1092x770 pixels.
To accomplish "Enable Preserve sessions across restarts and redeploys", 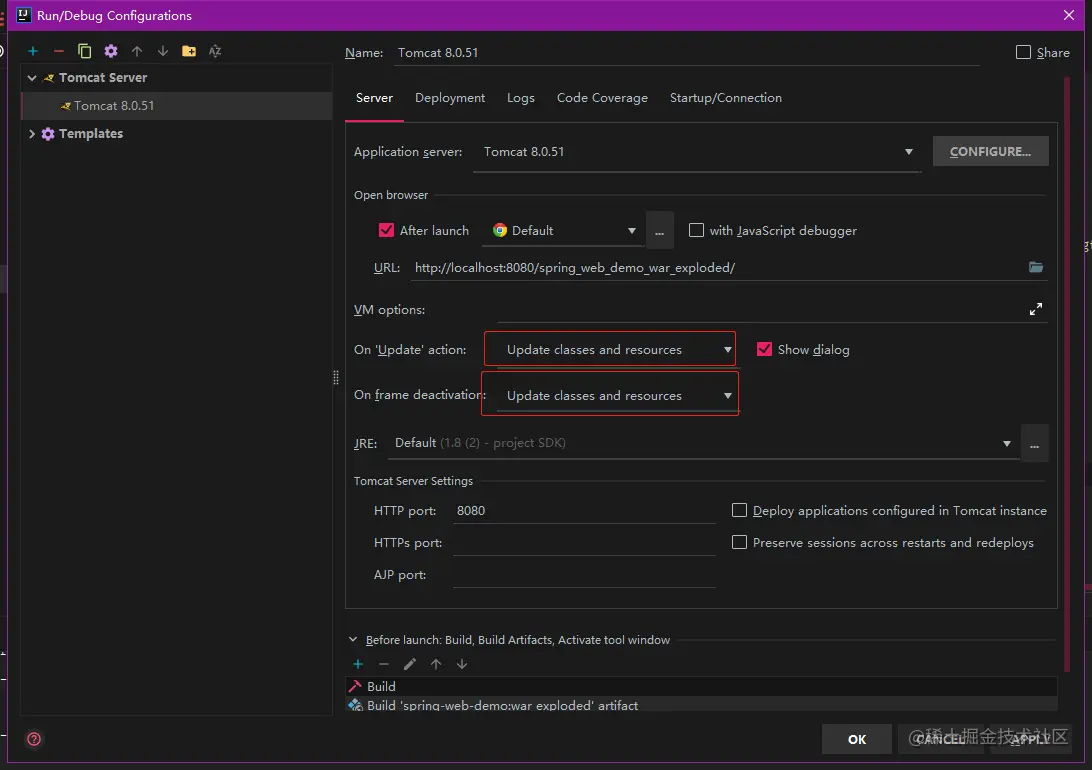I will pyautogui.click(x=739, y=542).
